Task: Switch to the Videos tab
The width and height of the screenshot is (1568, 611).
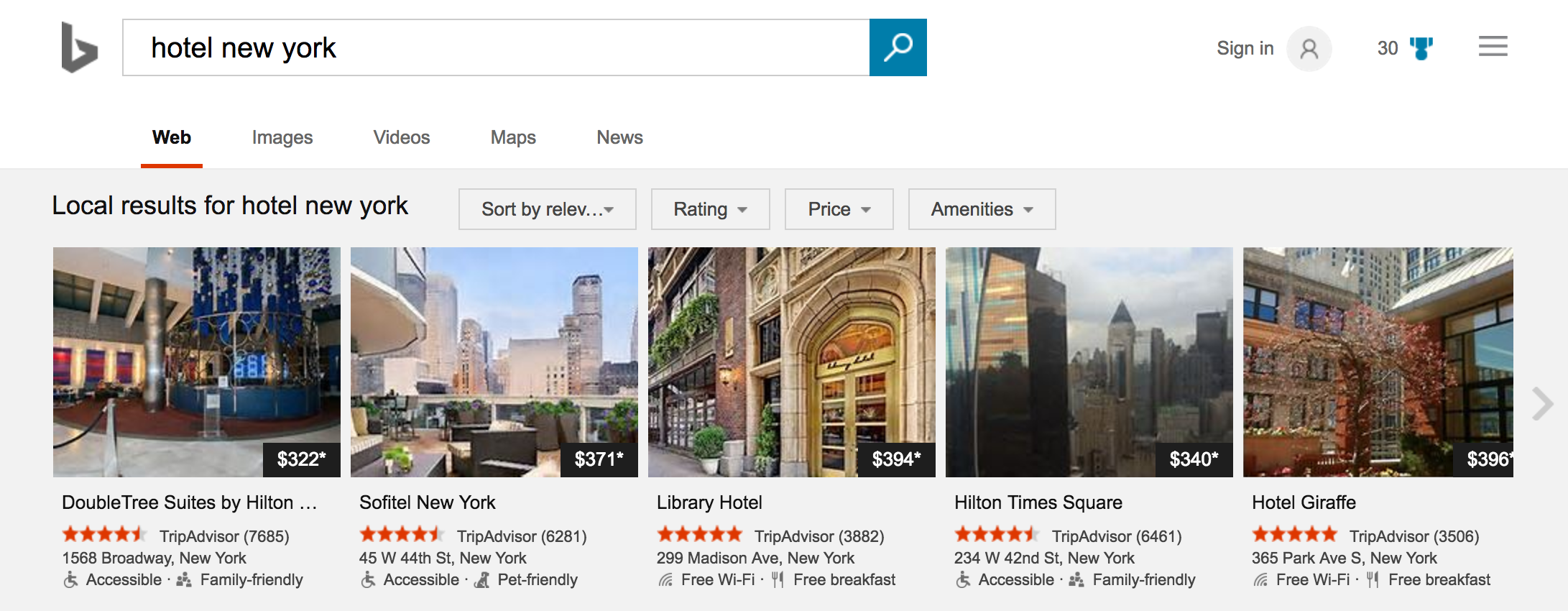Action: pyautogui.click(x=402, y=137)
